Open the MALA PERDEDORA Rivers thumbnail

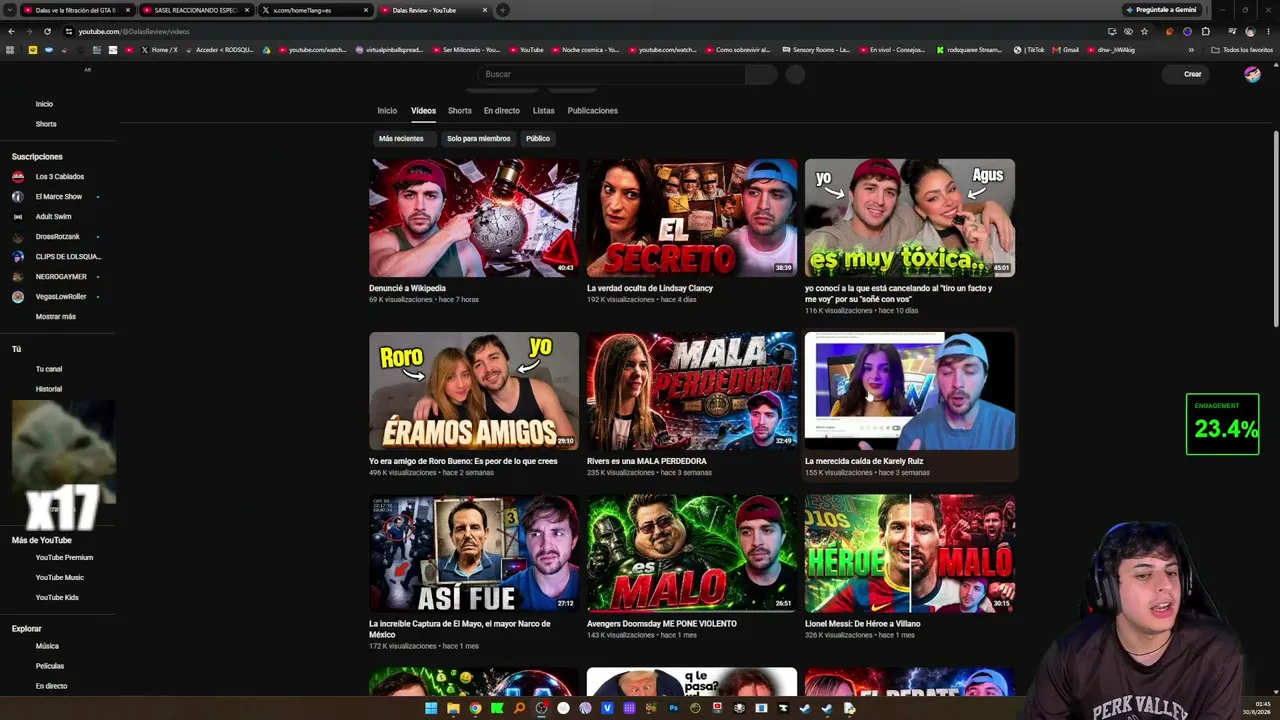[692, 391]
